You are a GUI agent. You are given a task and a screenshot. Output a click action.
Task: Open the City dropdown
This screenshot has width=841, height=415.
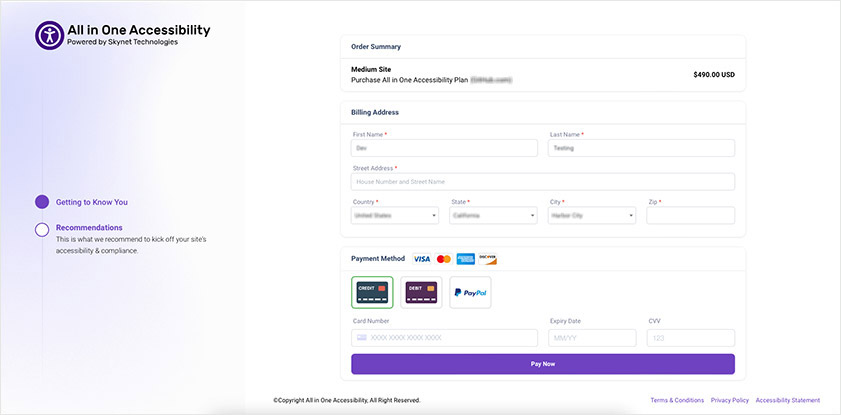pos(592,216)
